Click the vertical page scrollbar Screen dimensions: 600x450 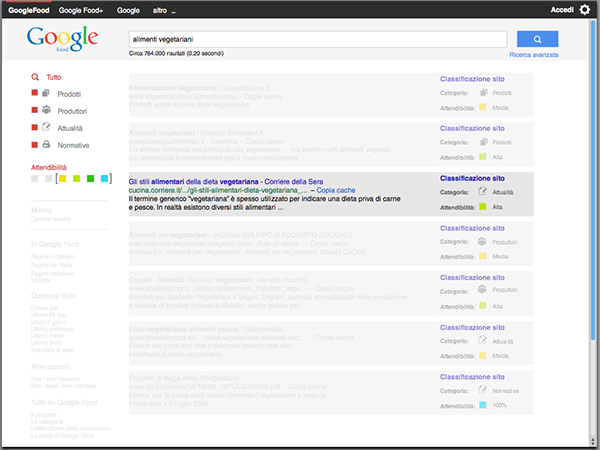[x=593, y=180]
